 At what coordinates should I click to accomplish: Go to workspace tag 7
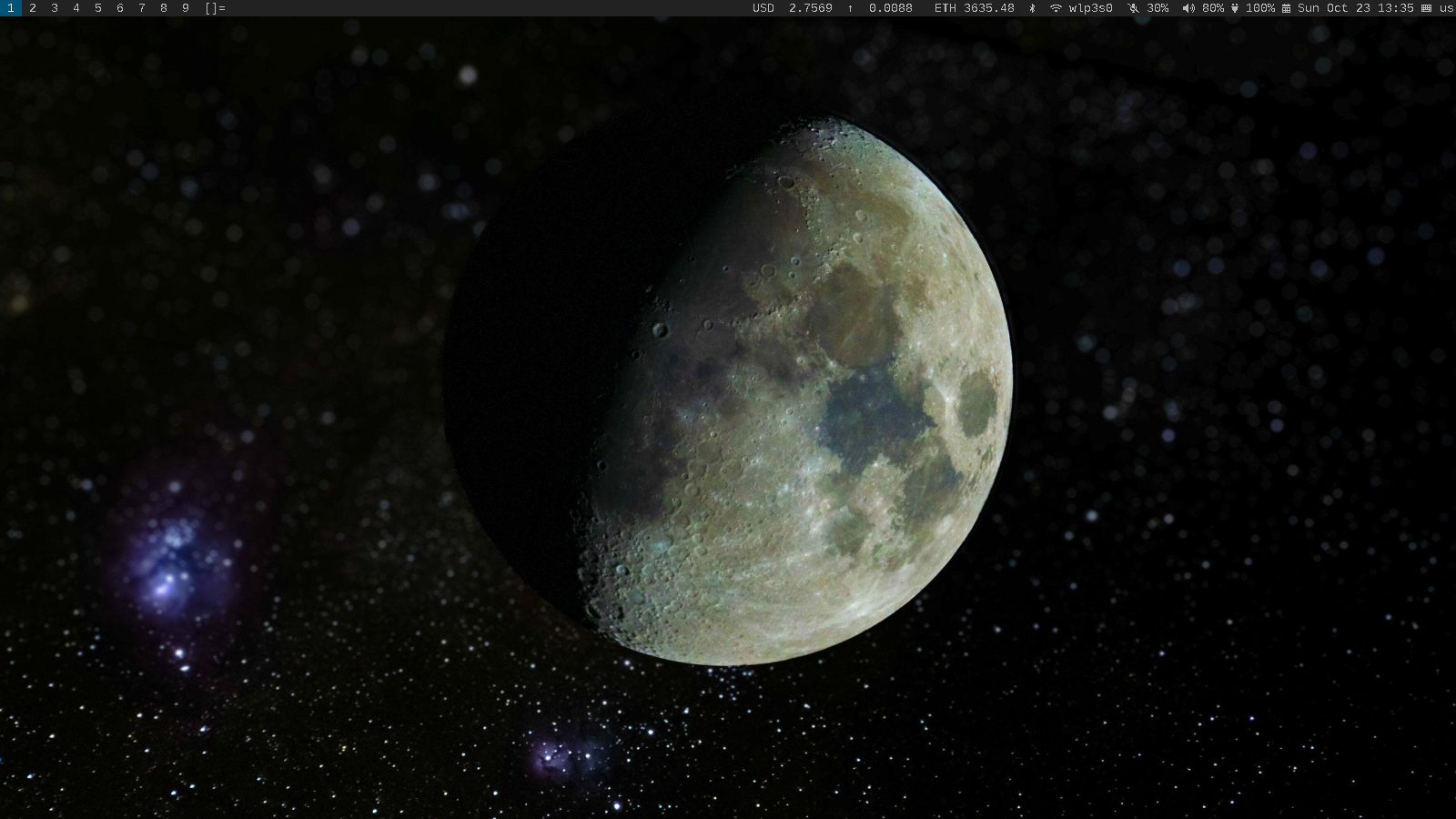[142, 8]
